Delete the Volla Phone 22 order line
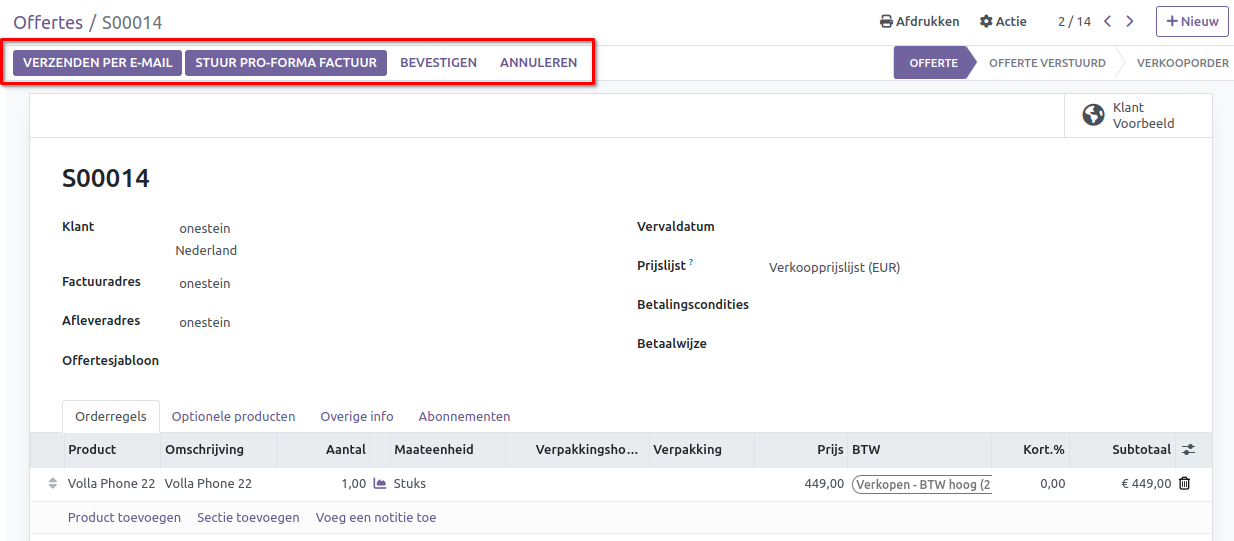This screenshot has height=541, width=1234. 1185,484
